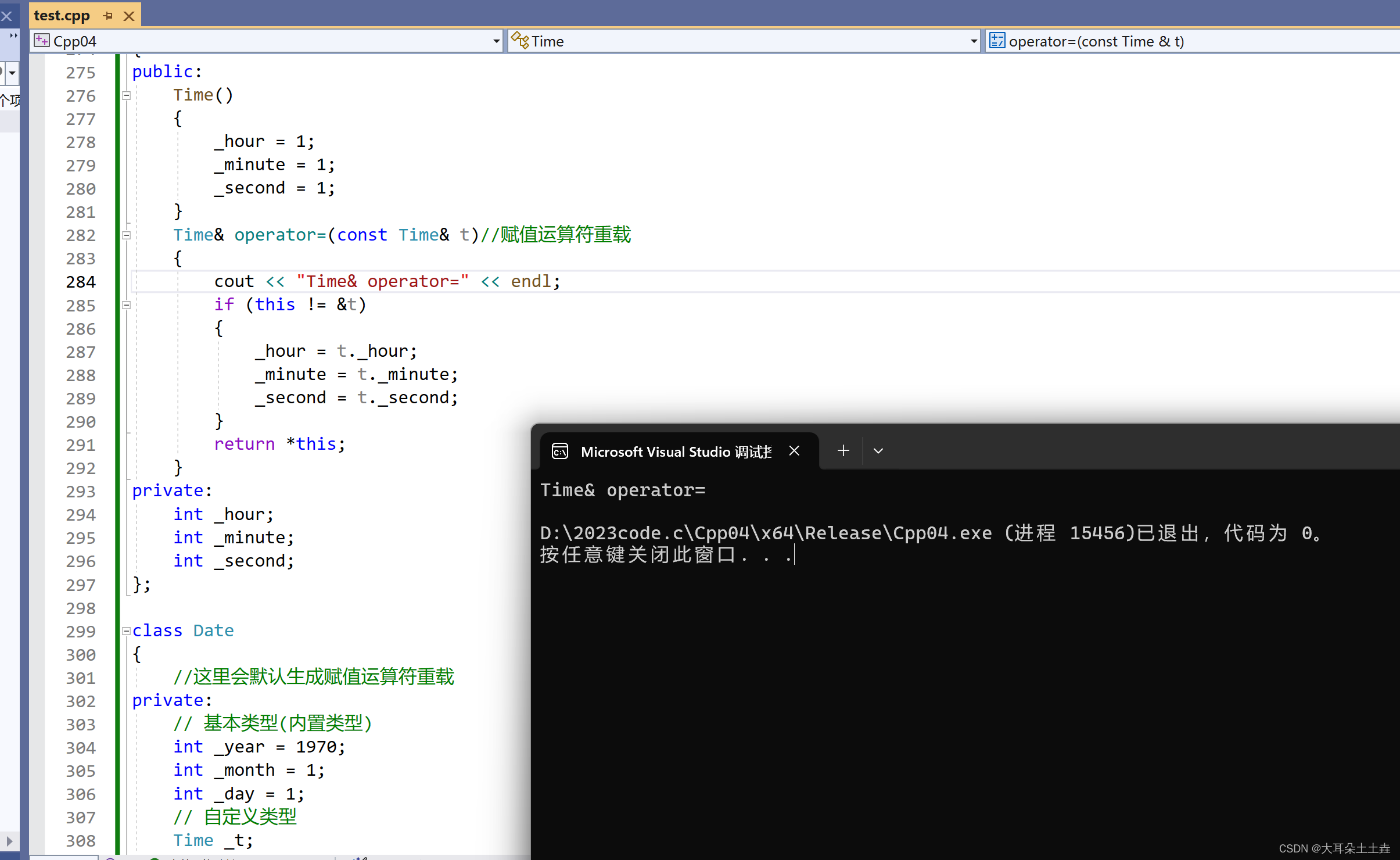Click the Time class icon in navigation bar
The height and width of the screenshot is (860, 1400).
[x=520, y=41]
